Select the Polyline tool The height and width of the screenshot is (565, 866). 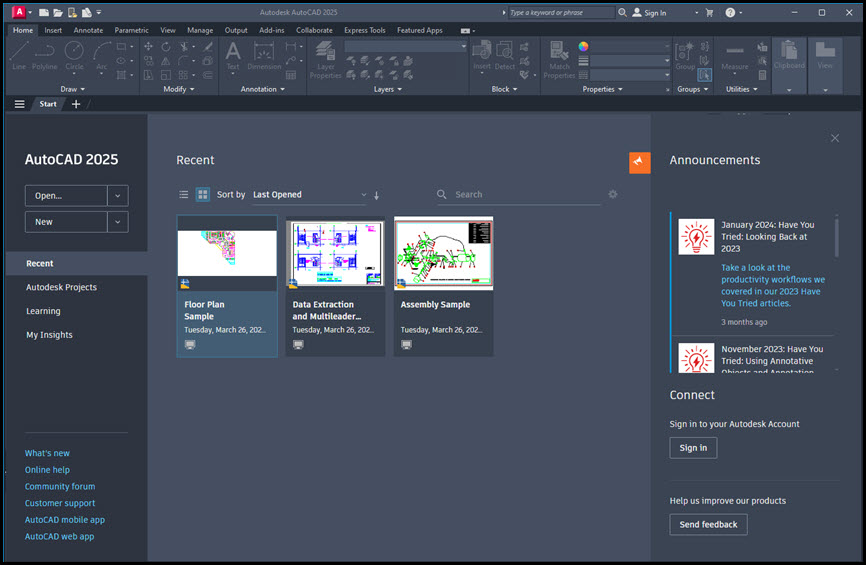[45, 55]
